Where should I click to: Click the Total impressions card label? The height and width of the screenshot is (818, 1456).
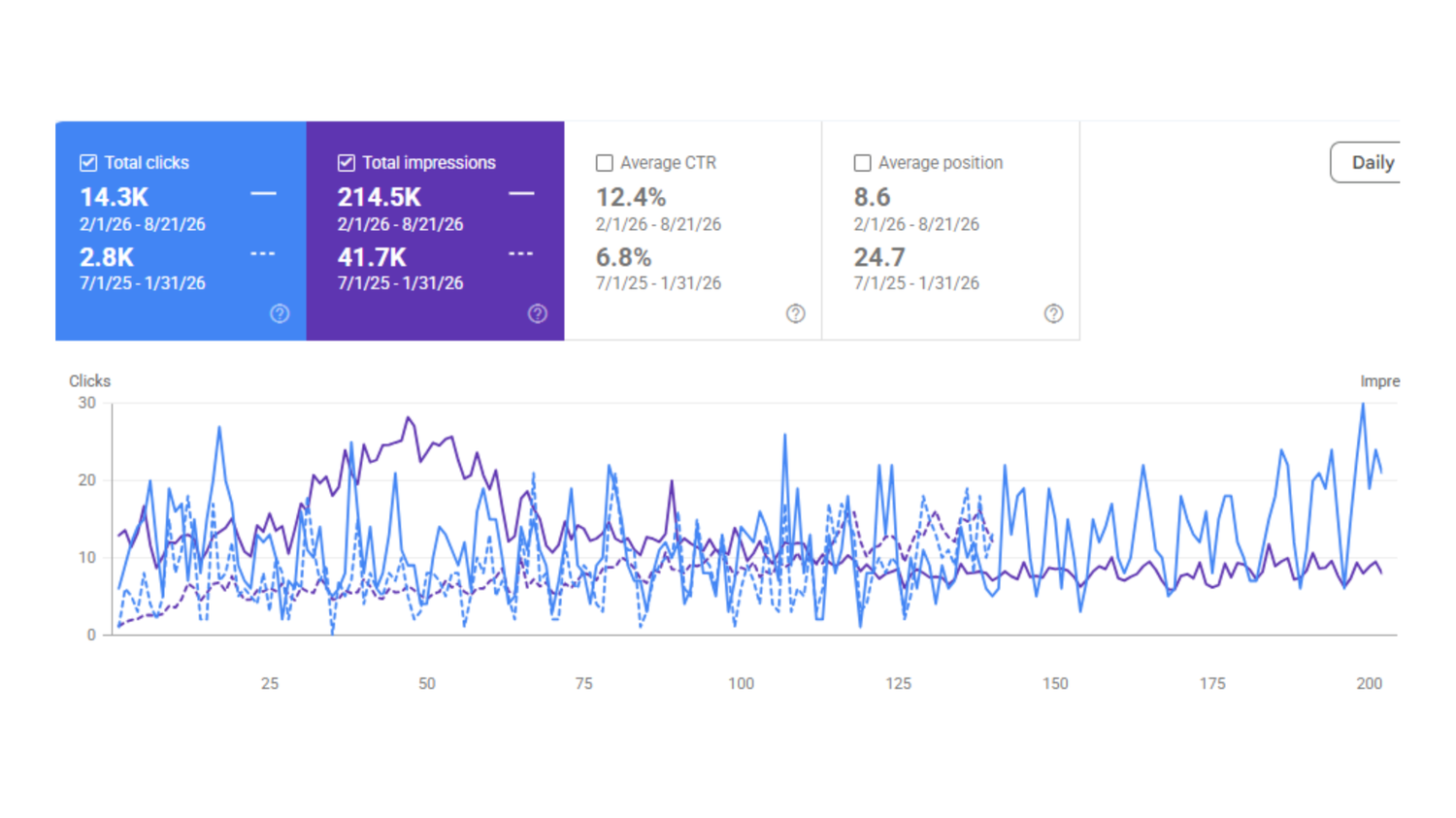coord(429,163)
